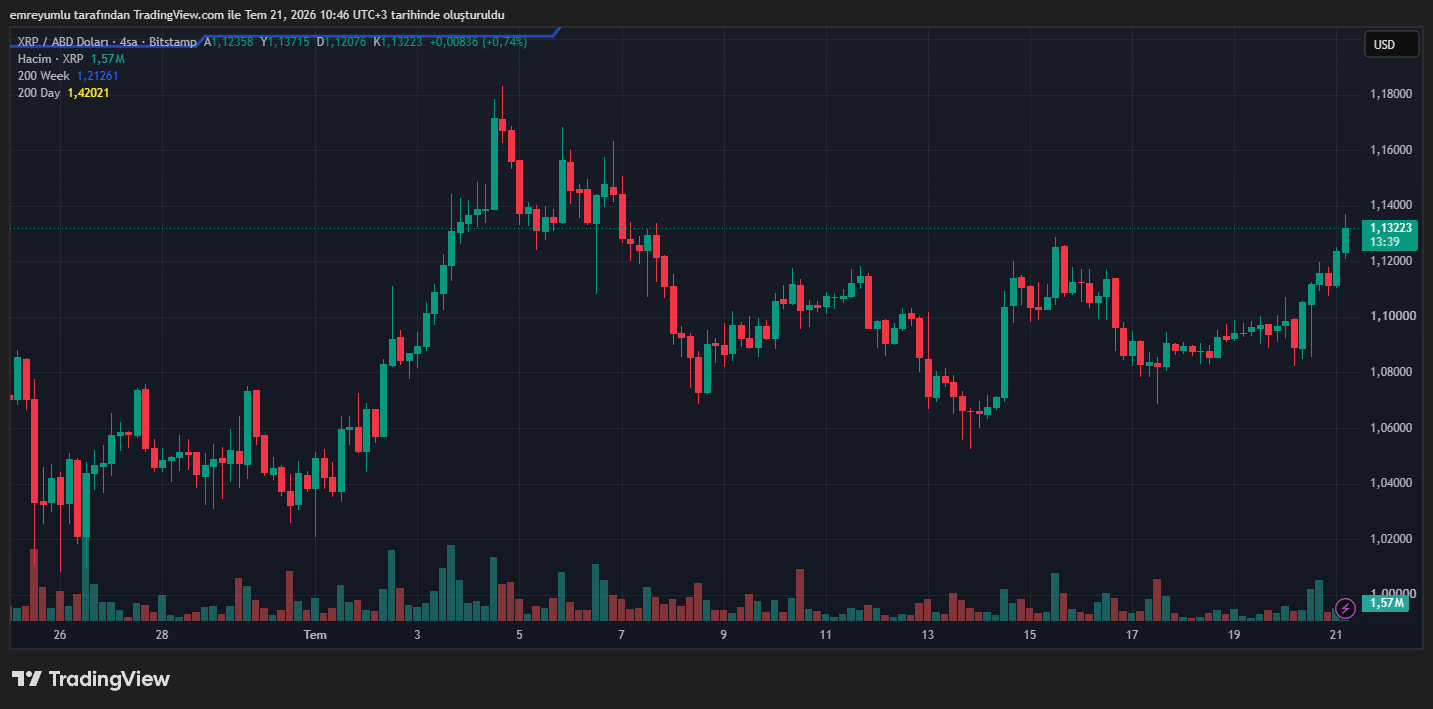Viewport: 1433px width, 709px height.
Task: Click the change value +0,00836 (+0,74%)
Action: [x=478, y=42]
